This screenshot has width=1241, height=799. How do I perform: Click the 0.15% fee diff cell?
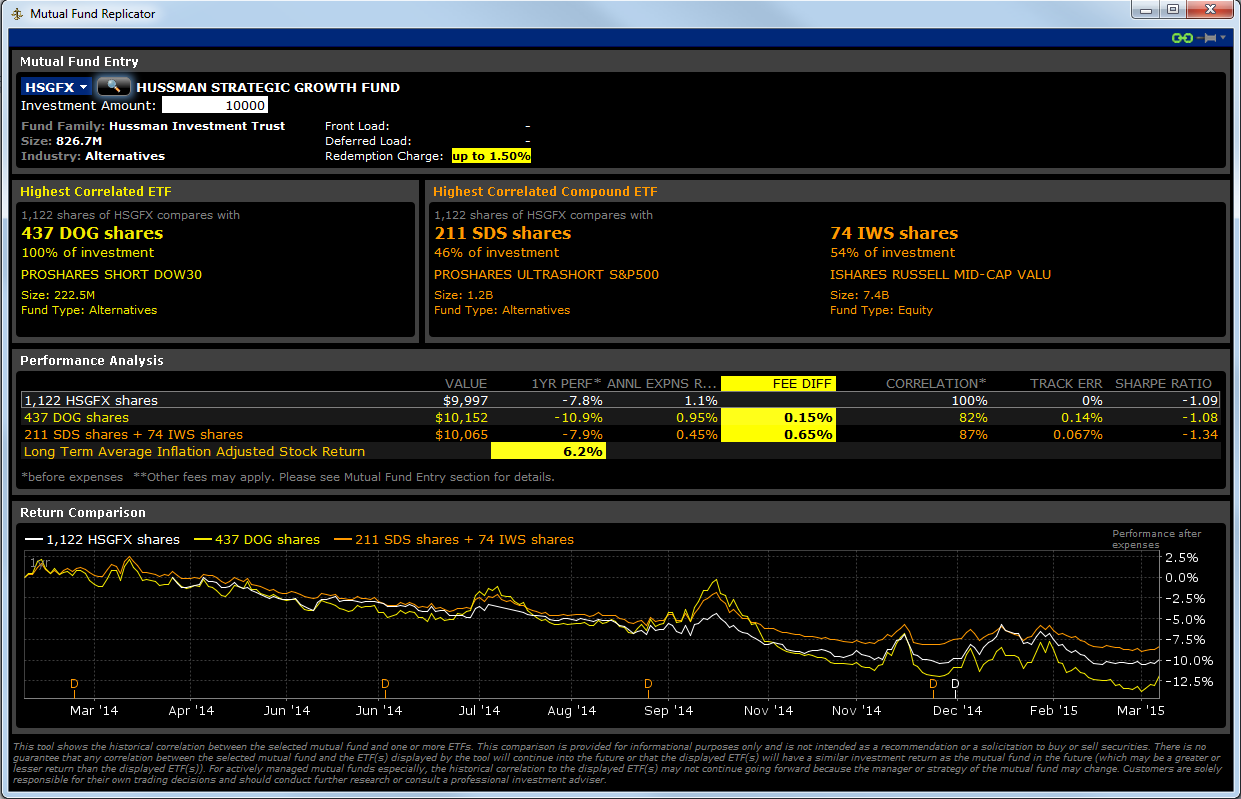point(778,417)
